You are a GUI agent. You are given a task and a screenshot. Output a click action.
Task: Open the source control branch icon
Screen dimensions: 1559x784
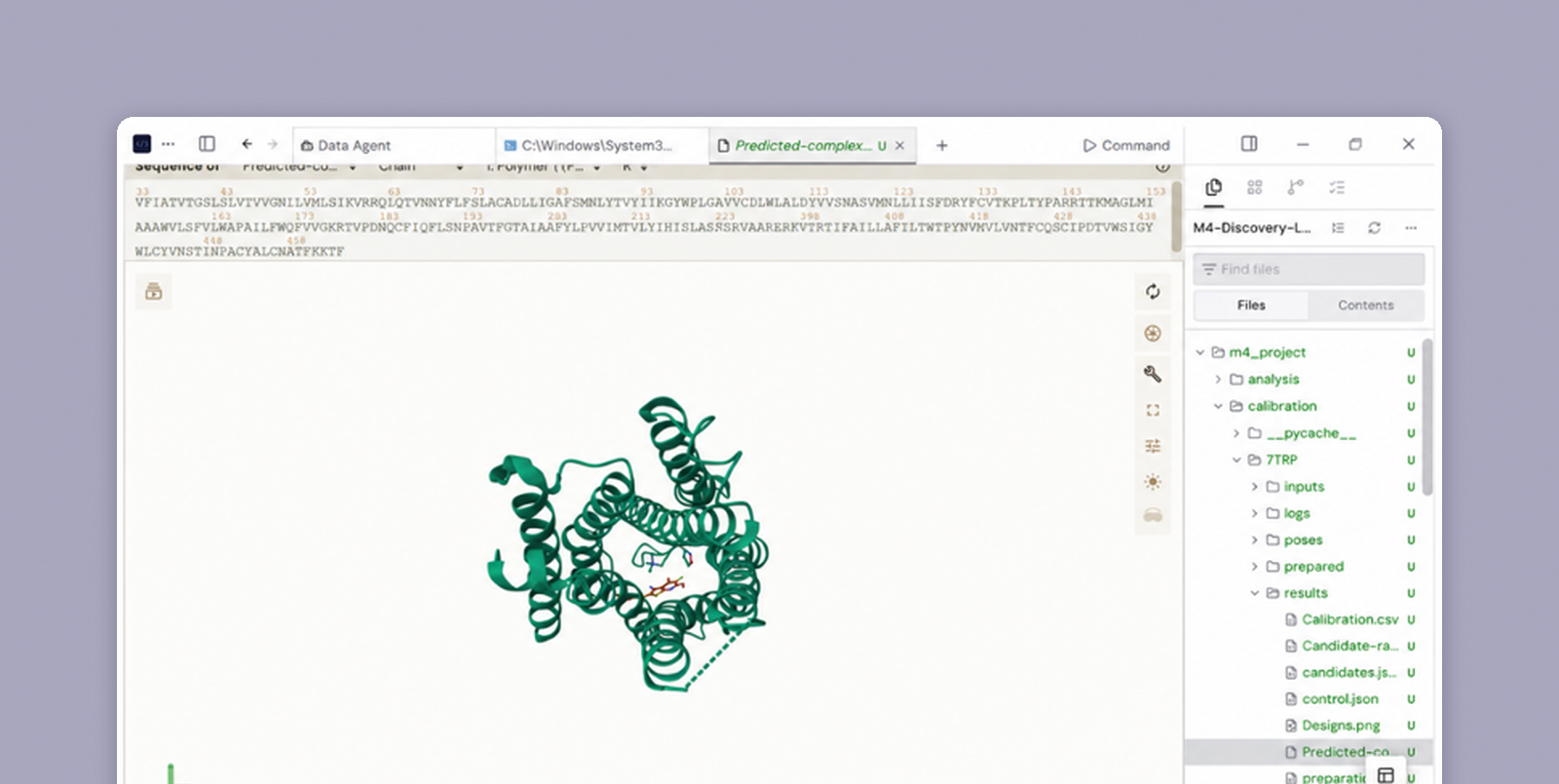pyautogui.click(x=1296, y=187)
